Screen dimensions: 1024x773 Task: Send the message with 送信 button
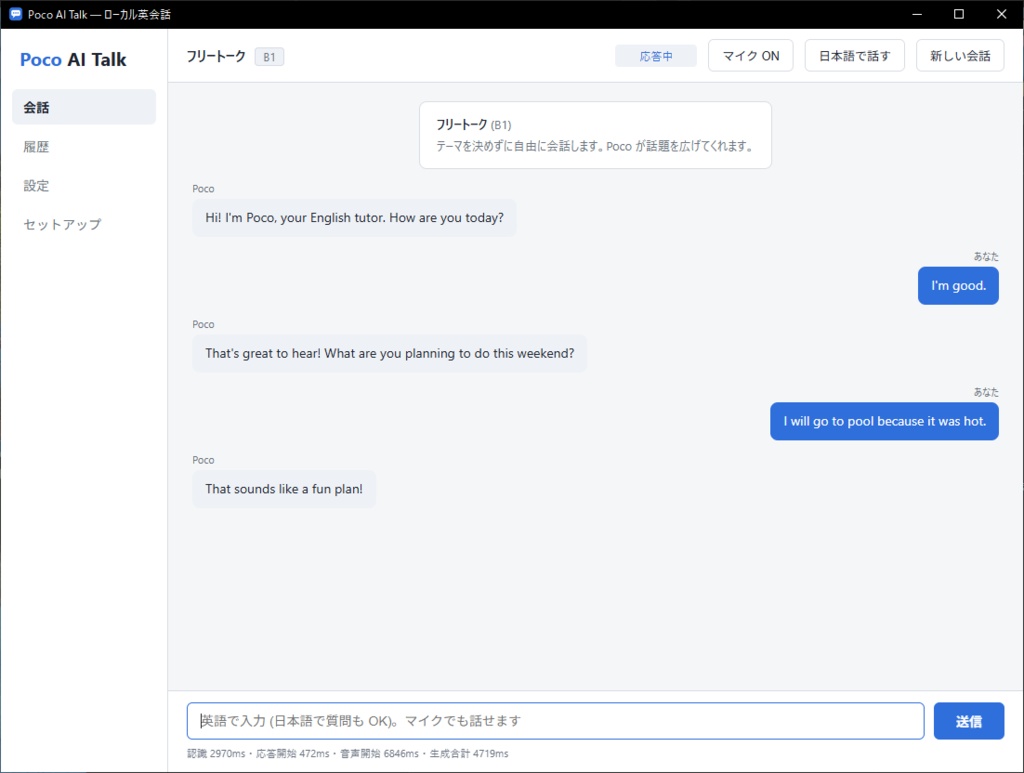pos(968,721)
